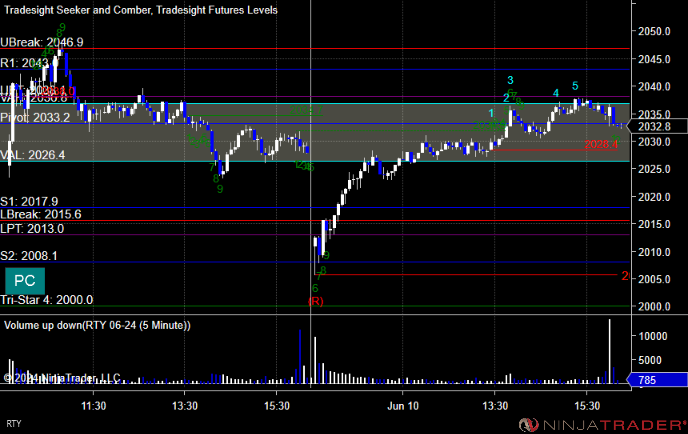Click the cyan count number 3
This screenshot has width=688, height=434.
[510, 80]
